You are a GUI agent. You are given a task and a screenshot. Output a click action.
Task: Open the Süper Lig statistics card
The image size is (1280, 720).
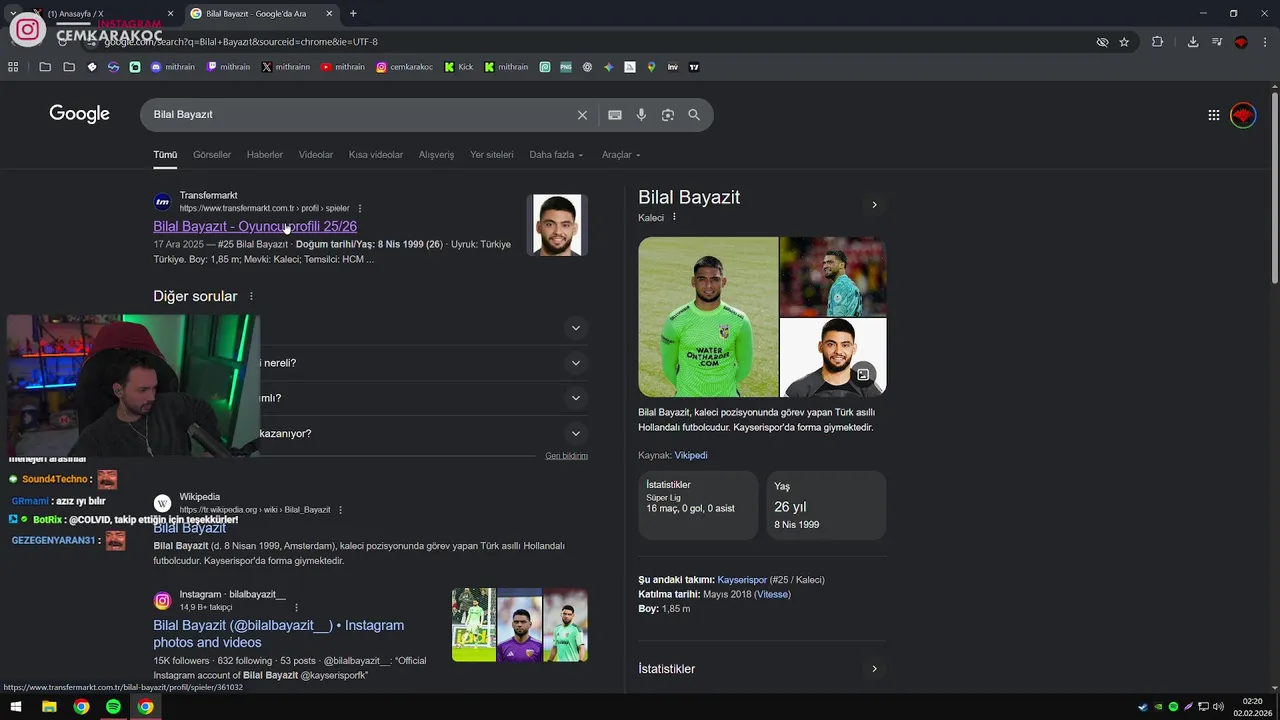pos(698,505)
